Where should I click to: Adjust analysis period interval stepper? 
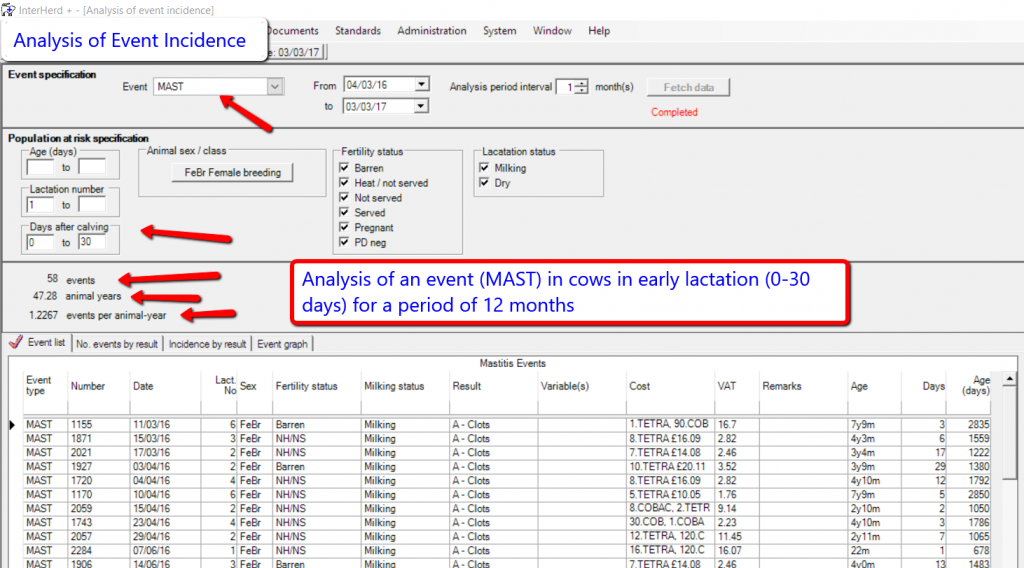tap(581, 87)
